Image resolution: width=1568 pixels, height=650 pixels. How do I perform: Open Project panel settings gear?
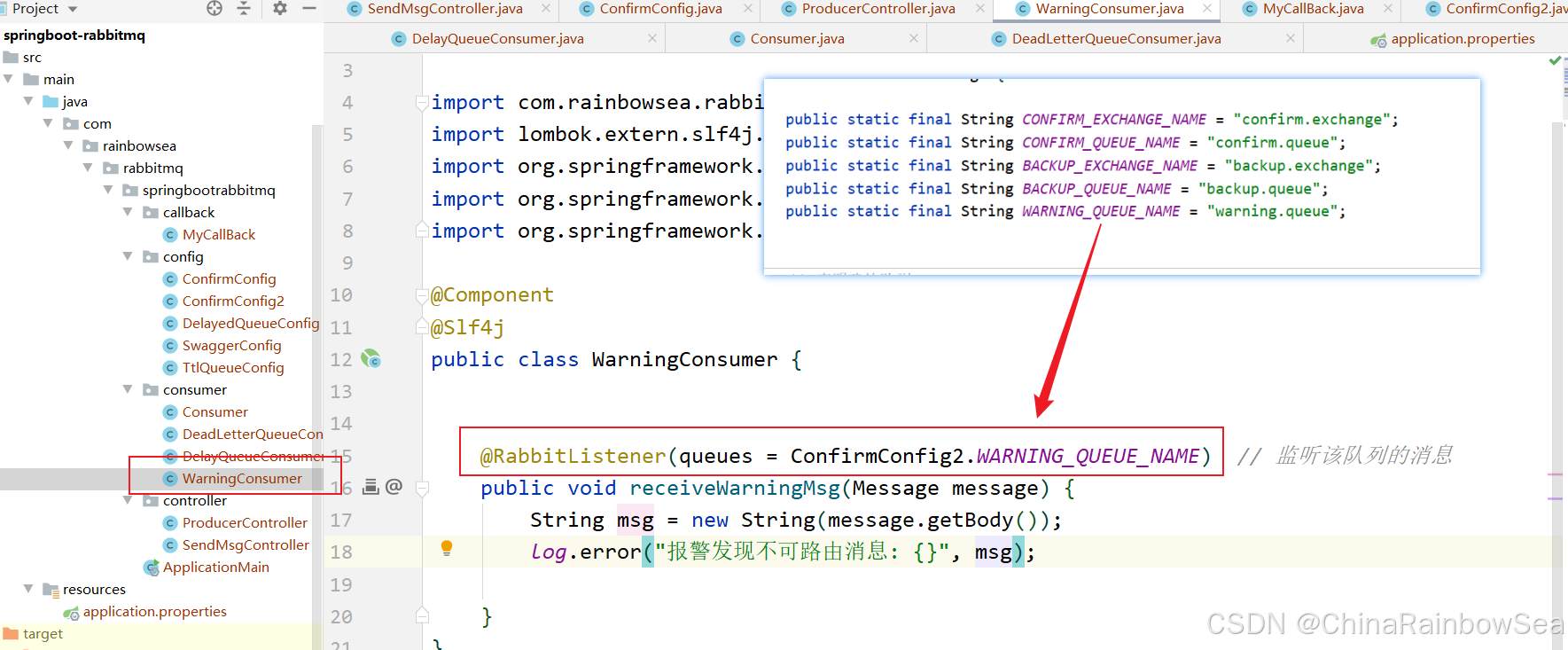click(280, 8)
